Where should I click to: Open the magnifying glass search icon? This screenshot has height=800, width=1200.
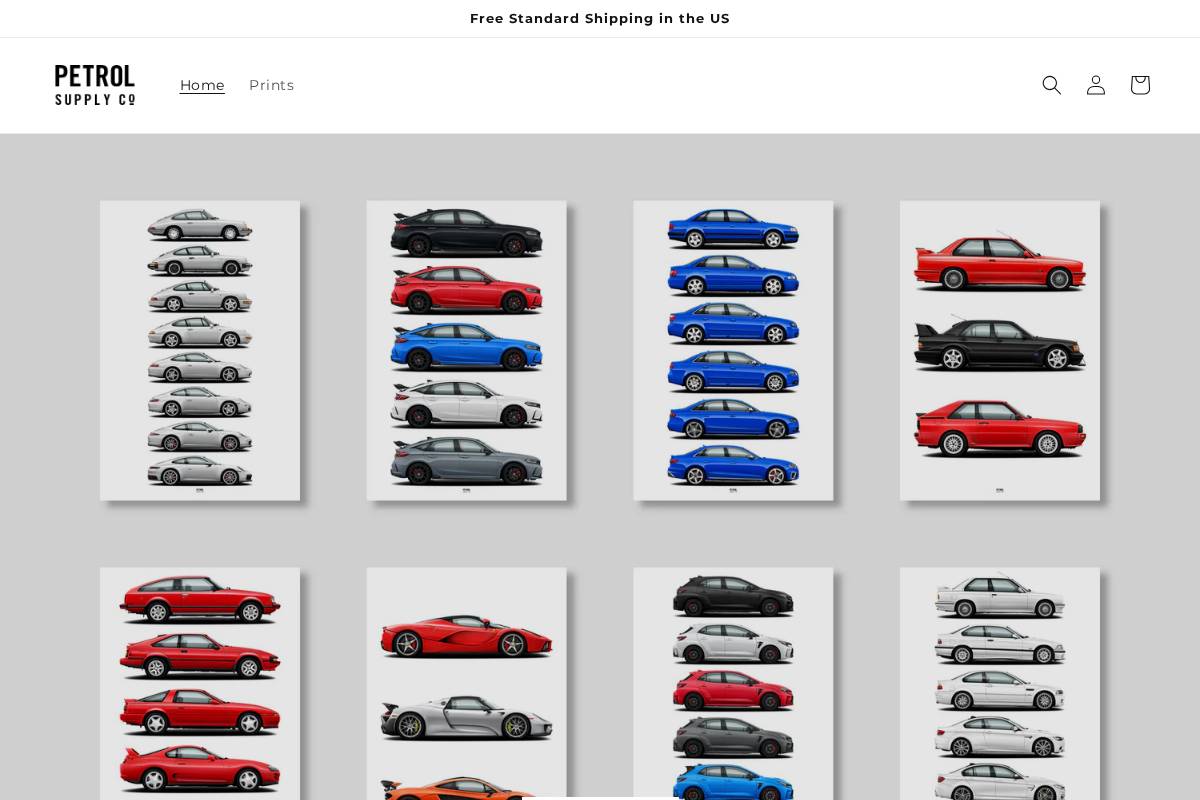1052,85
